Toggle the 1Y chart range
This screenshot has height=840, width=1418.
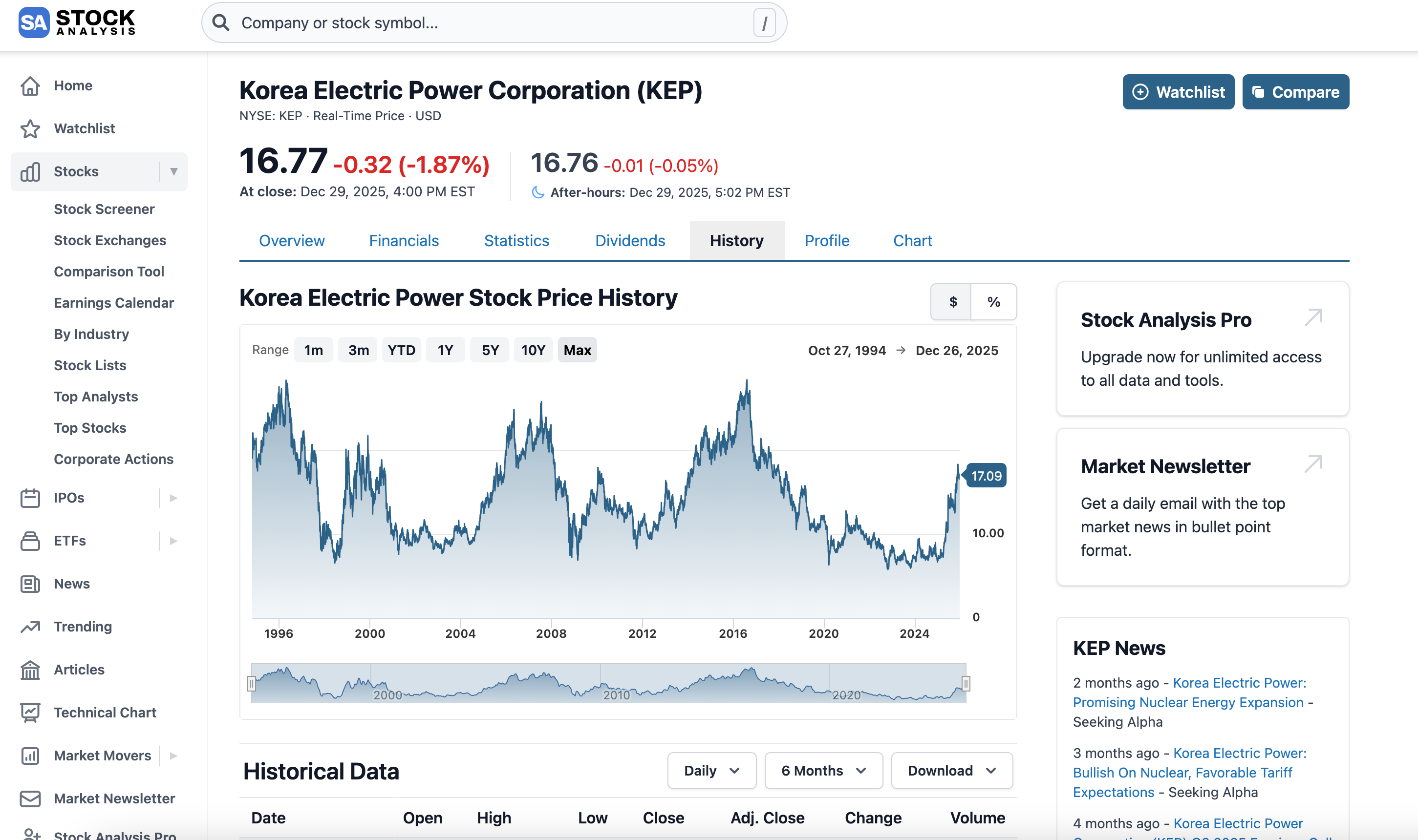(445, 350)
